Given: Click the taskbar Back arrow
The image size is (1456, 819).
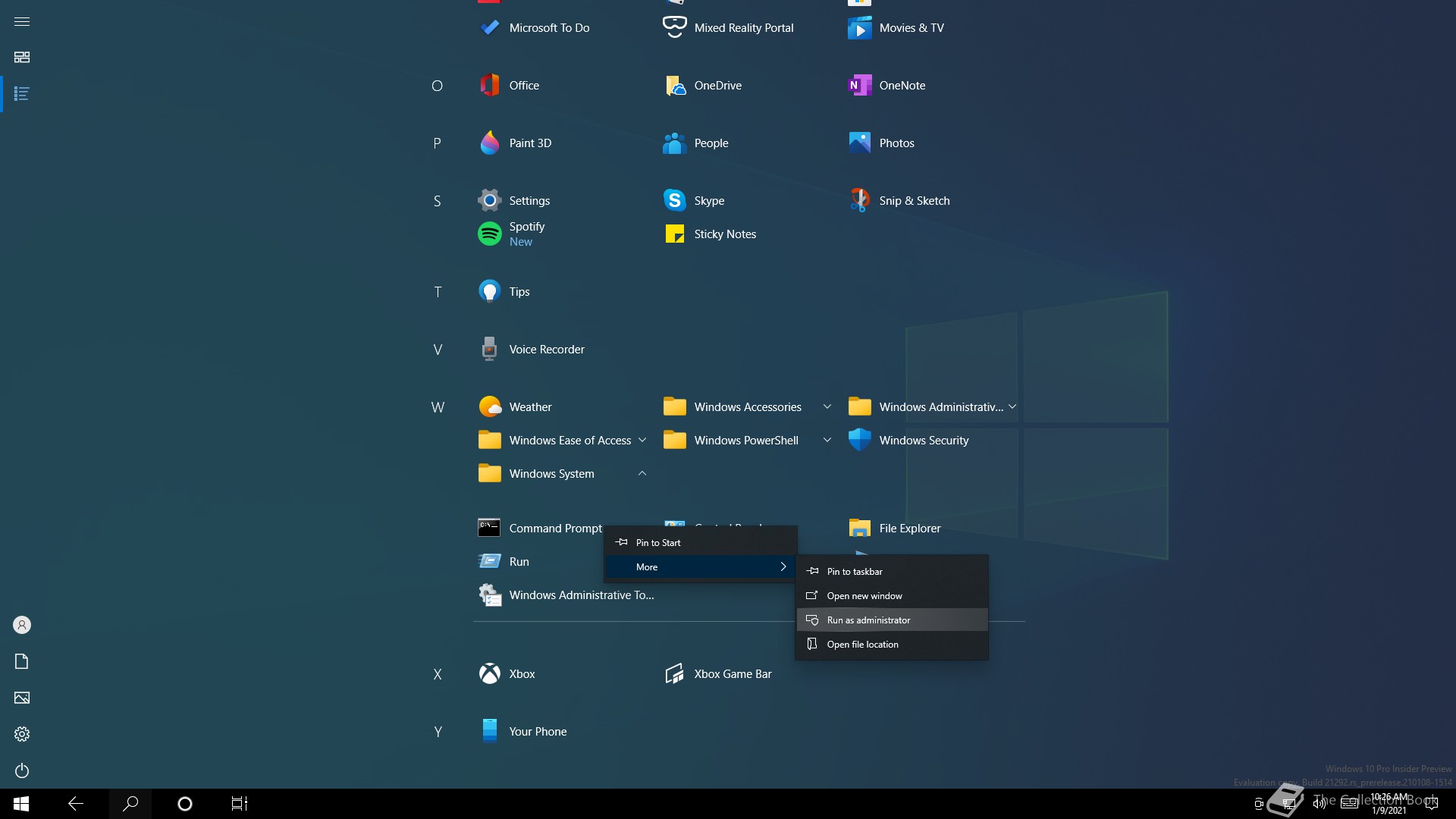Looking at the screenshot, I should coord(76,804).
